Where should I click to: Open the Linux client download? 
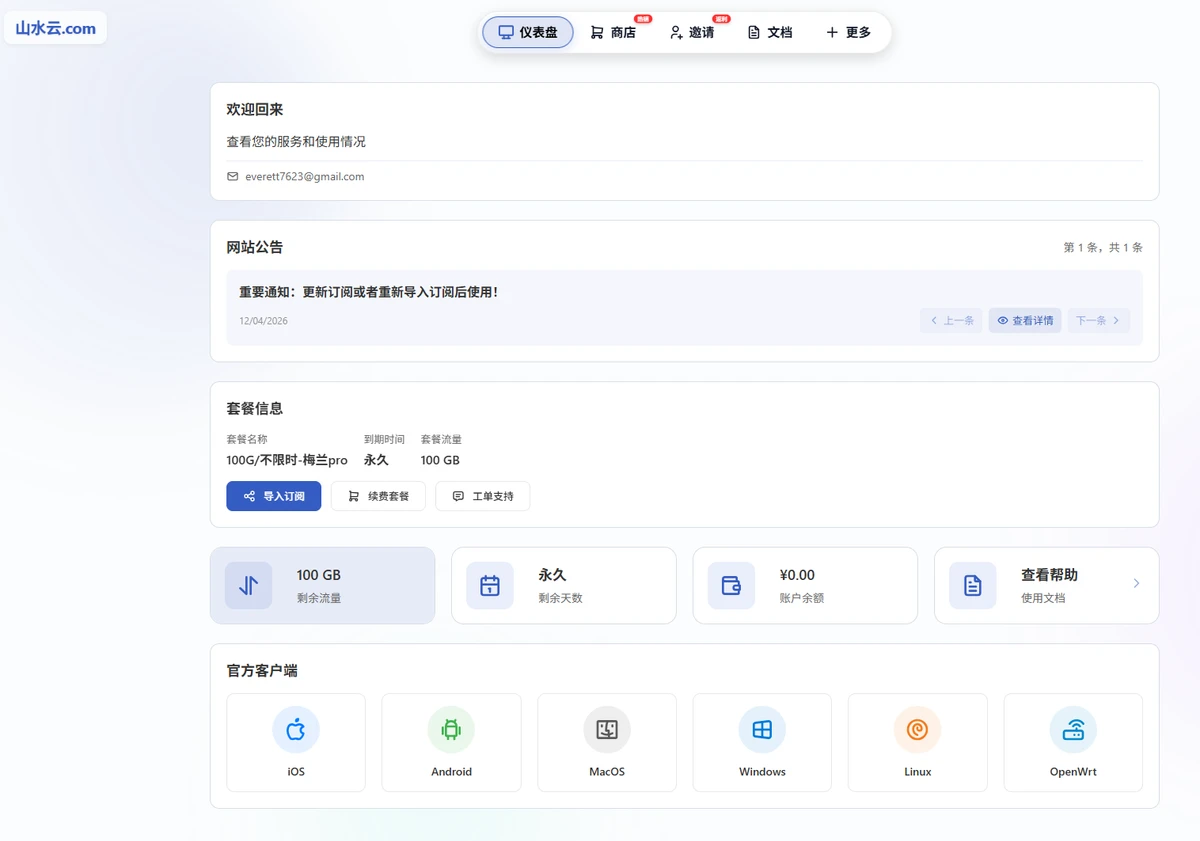point(918,742)
